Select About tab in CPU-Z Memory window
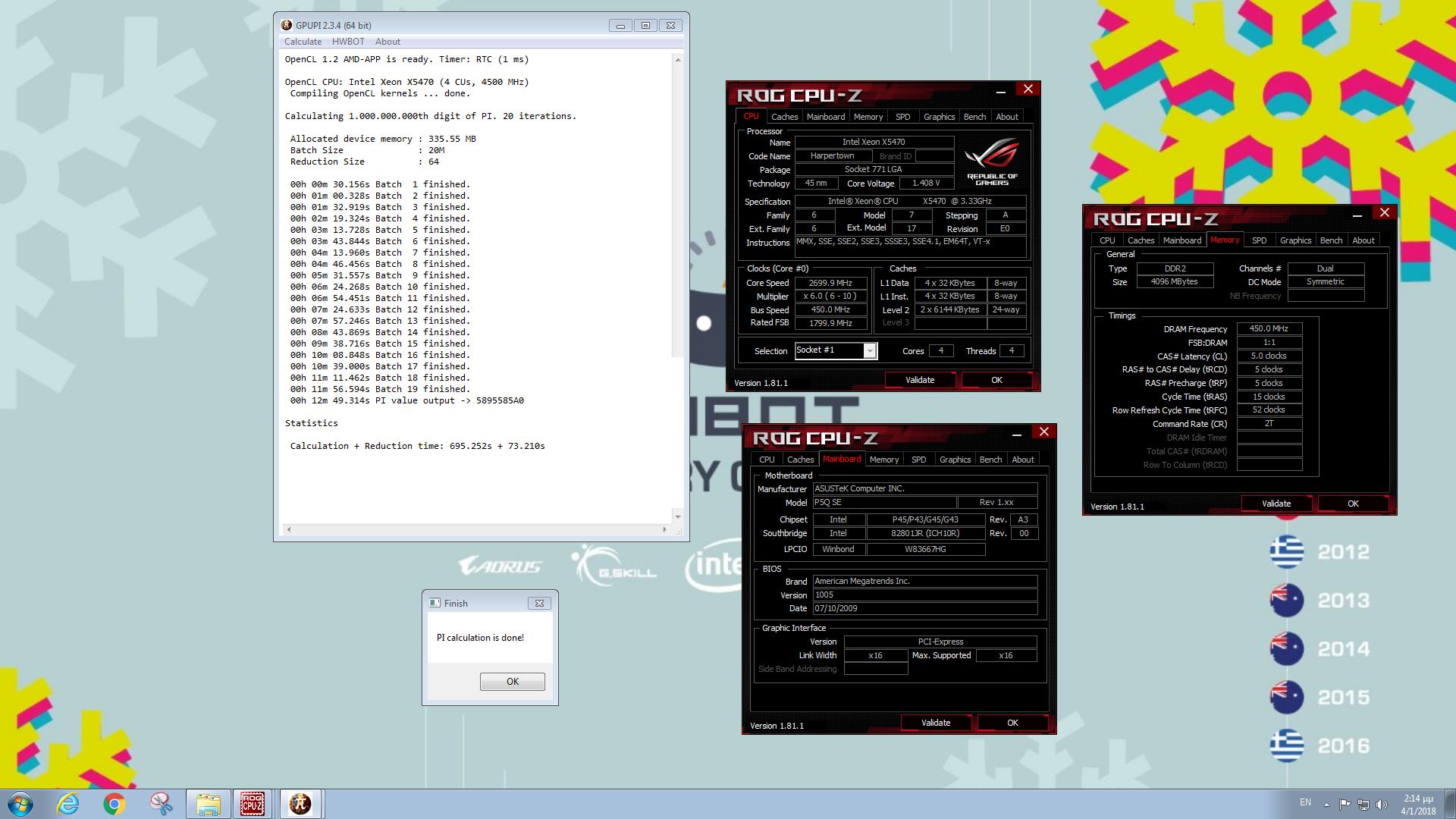Viewport: 1456px width, 819px height. [1363, 240]
